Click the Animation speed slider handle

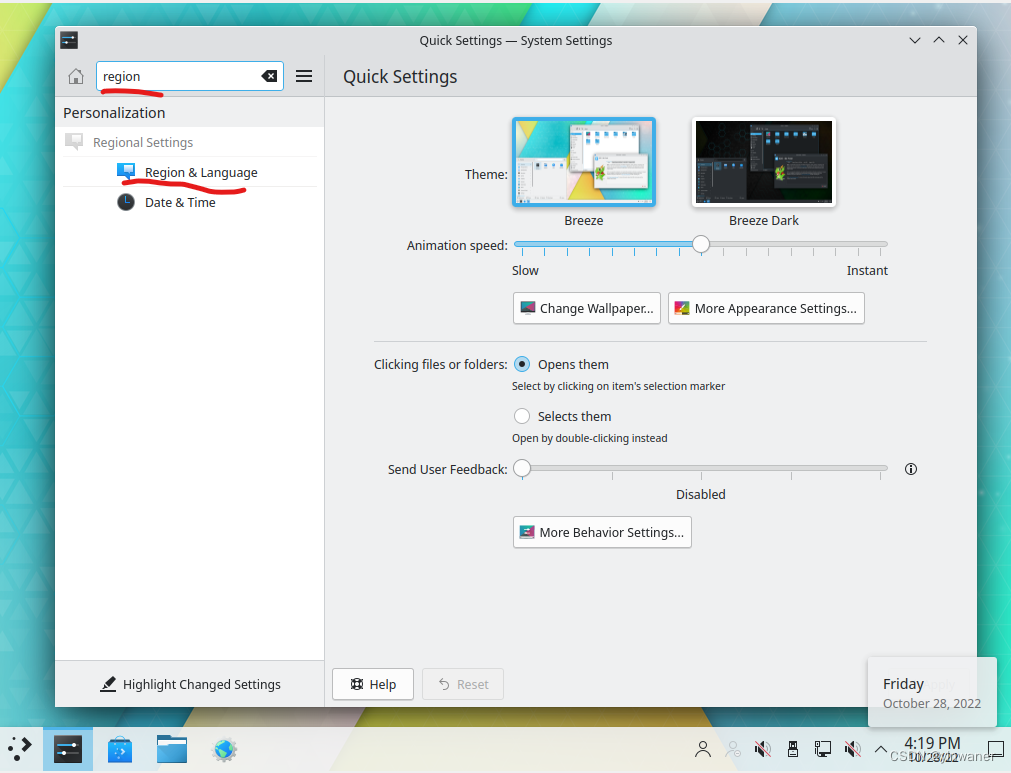pos(701,244)
